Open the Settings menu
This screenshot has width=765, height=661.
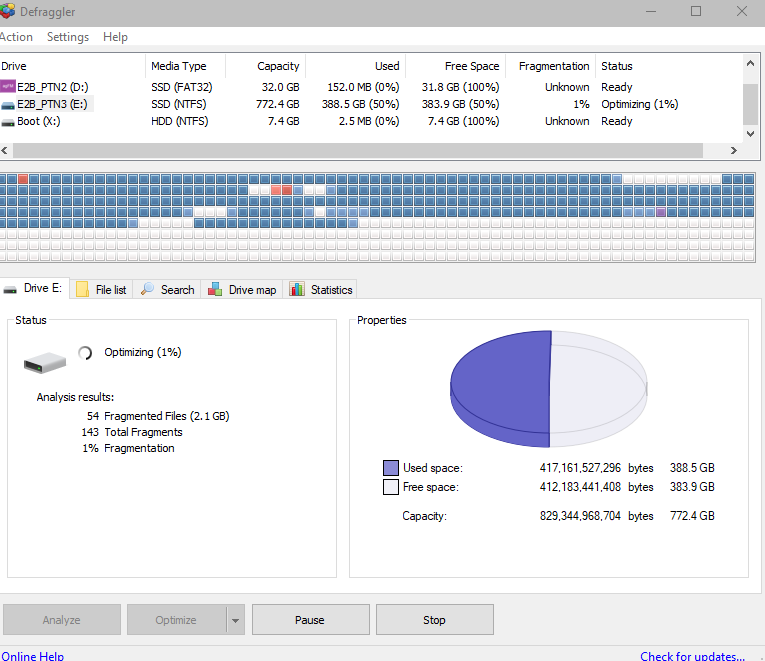67,37
